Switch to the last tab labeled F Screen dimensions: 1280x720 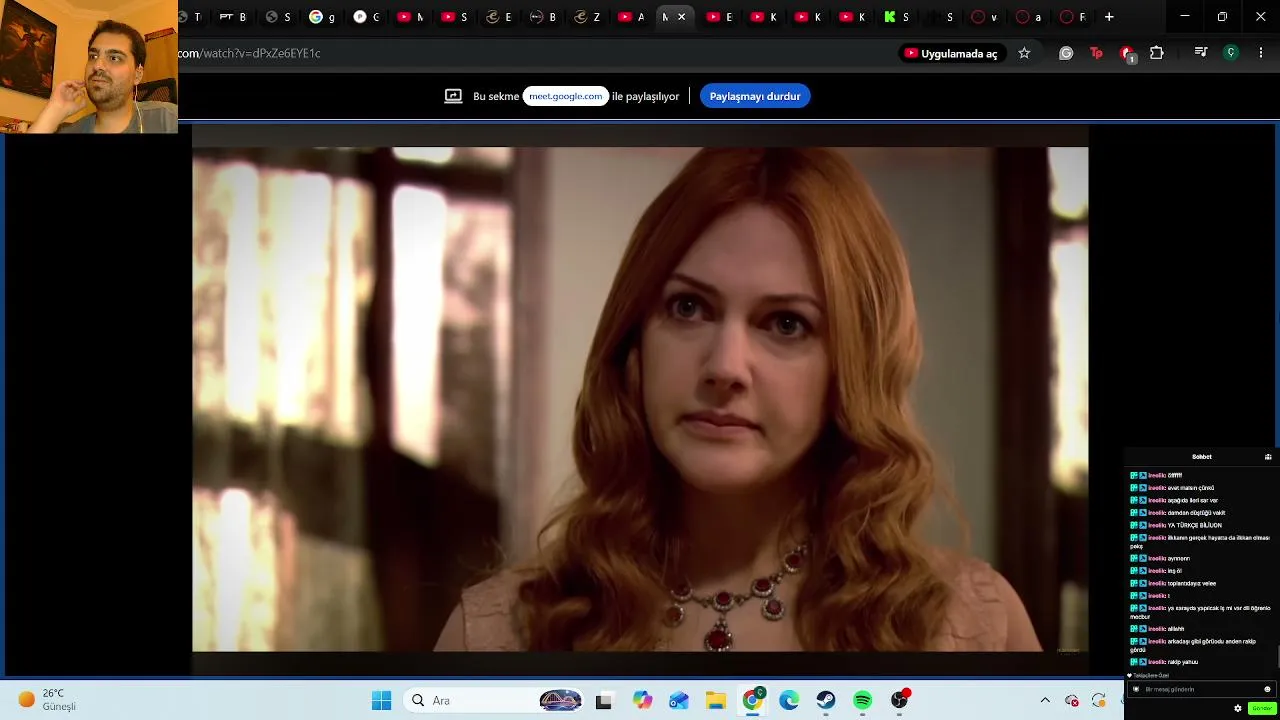[1073, 17]
